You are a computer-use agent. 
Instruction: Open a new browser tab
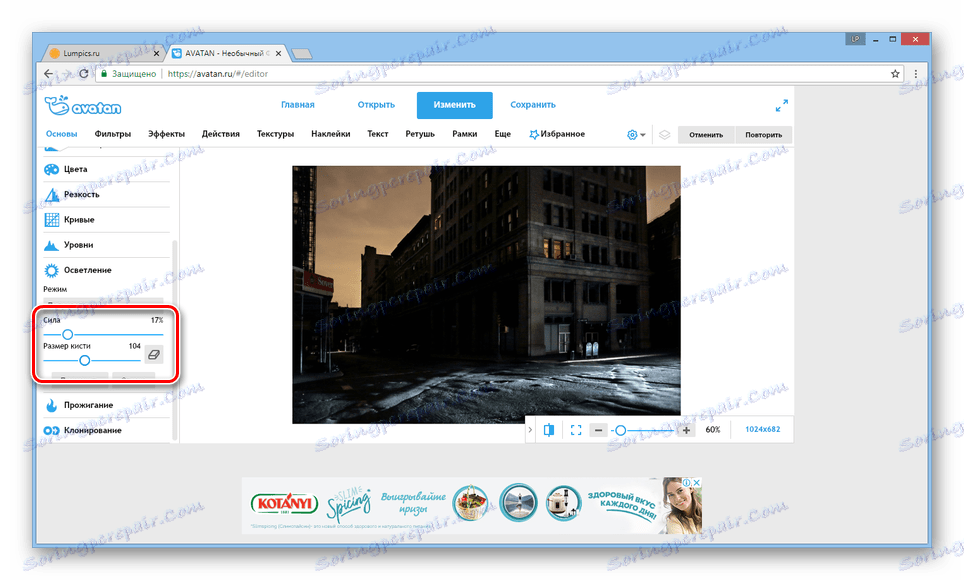click(301, 54)
